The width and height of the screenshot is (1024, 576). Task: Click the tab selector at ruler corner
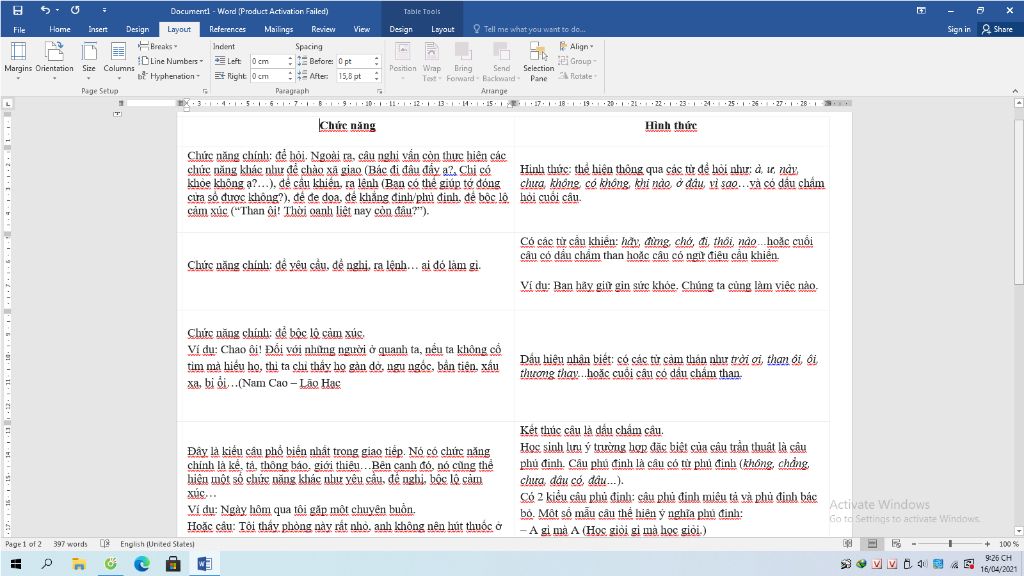pos(7,103)
